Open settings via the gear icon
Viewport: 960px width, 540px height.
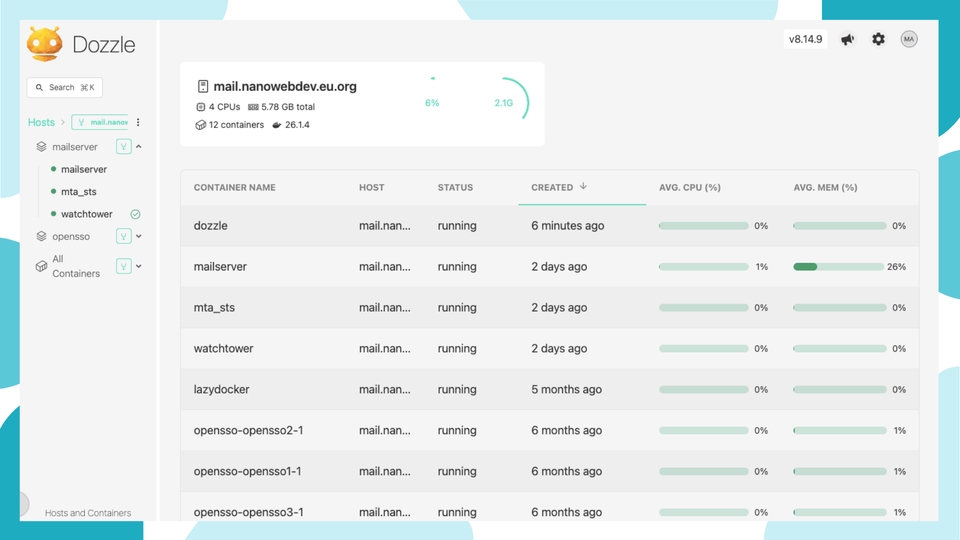point(879,39)
